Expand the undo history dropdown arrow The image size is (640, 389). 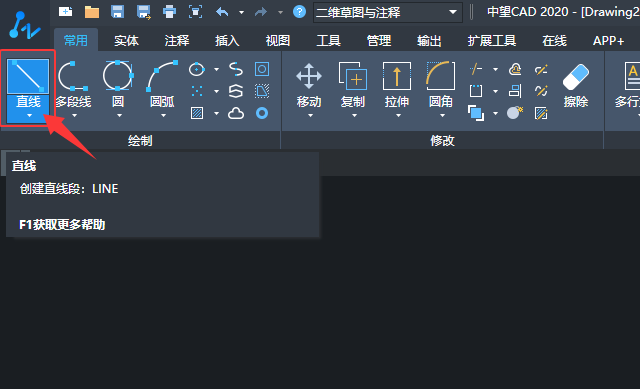(x=242, y=12)
